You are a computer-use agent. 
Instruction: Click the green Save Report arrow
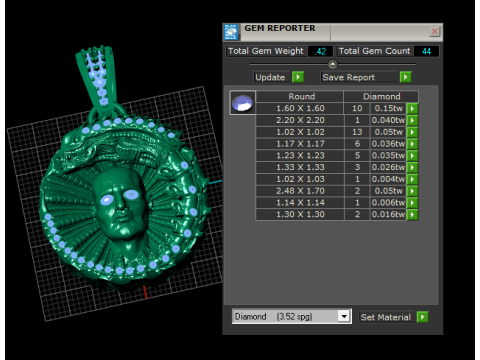click(405, 77)
